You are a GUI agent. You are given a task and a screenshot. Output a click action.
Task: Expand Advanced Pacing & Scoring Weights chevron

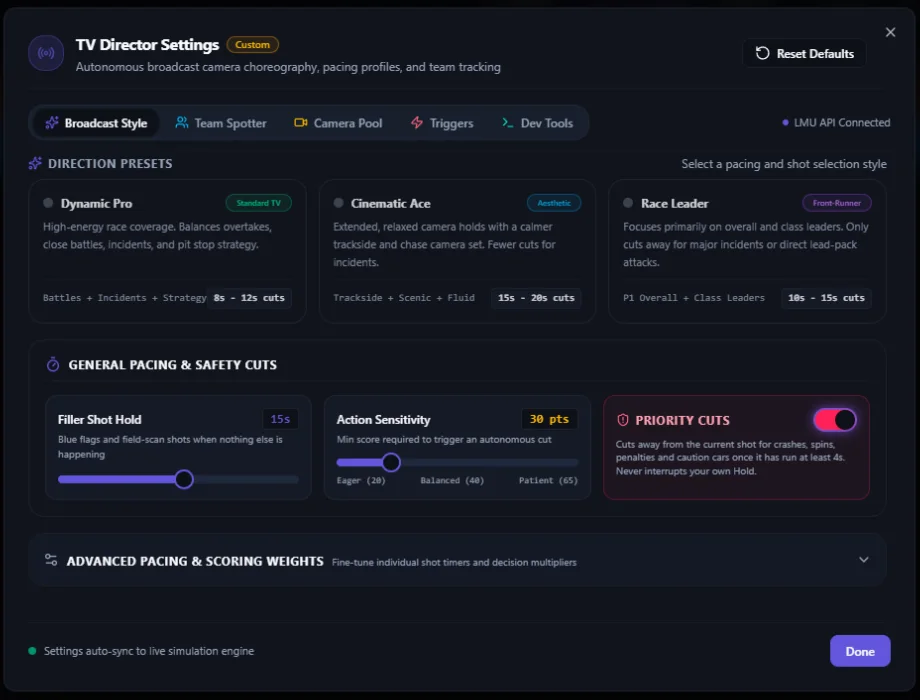pyautogui.click(x=864, y=560)
